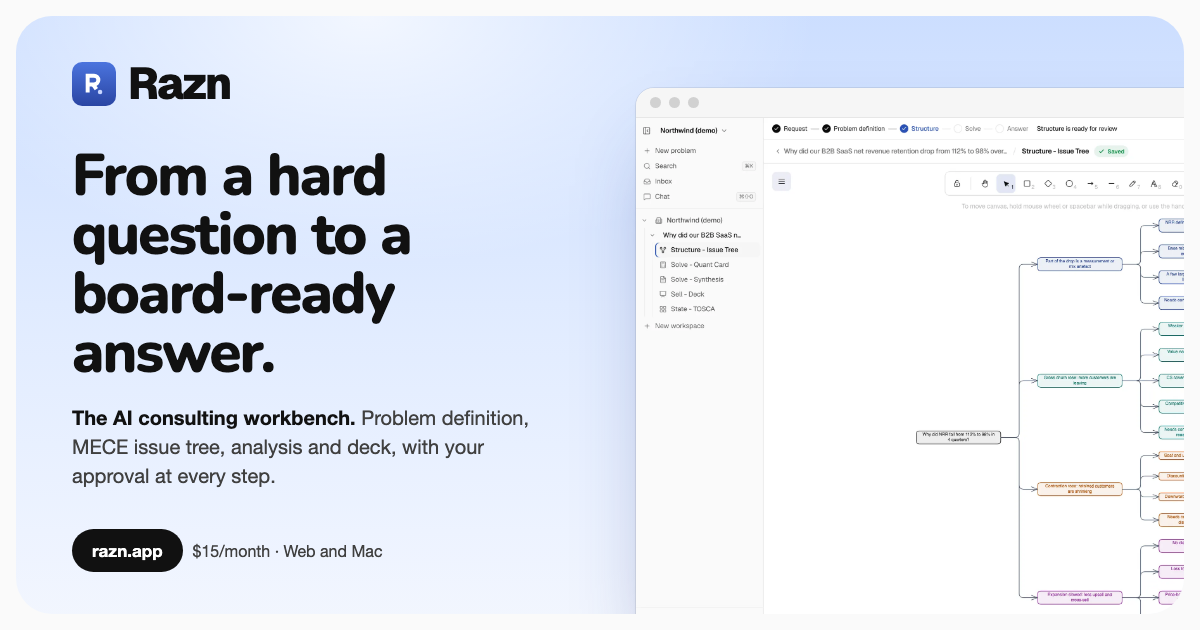Click the Inbox tray icon
This screenshot has width=1200, height=630.
[x=647, y=181]
